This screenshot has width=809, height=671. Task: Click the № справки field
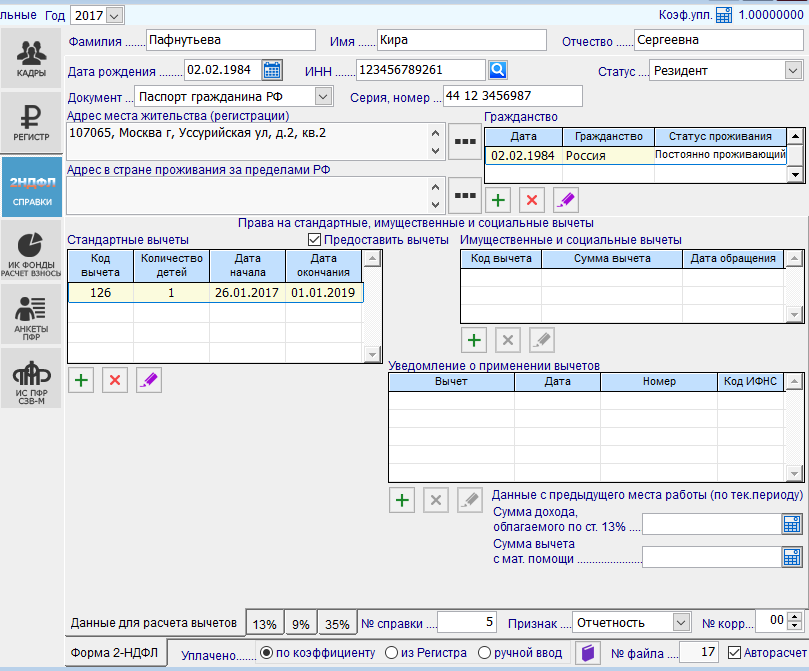tap(467, 622)
